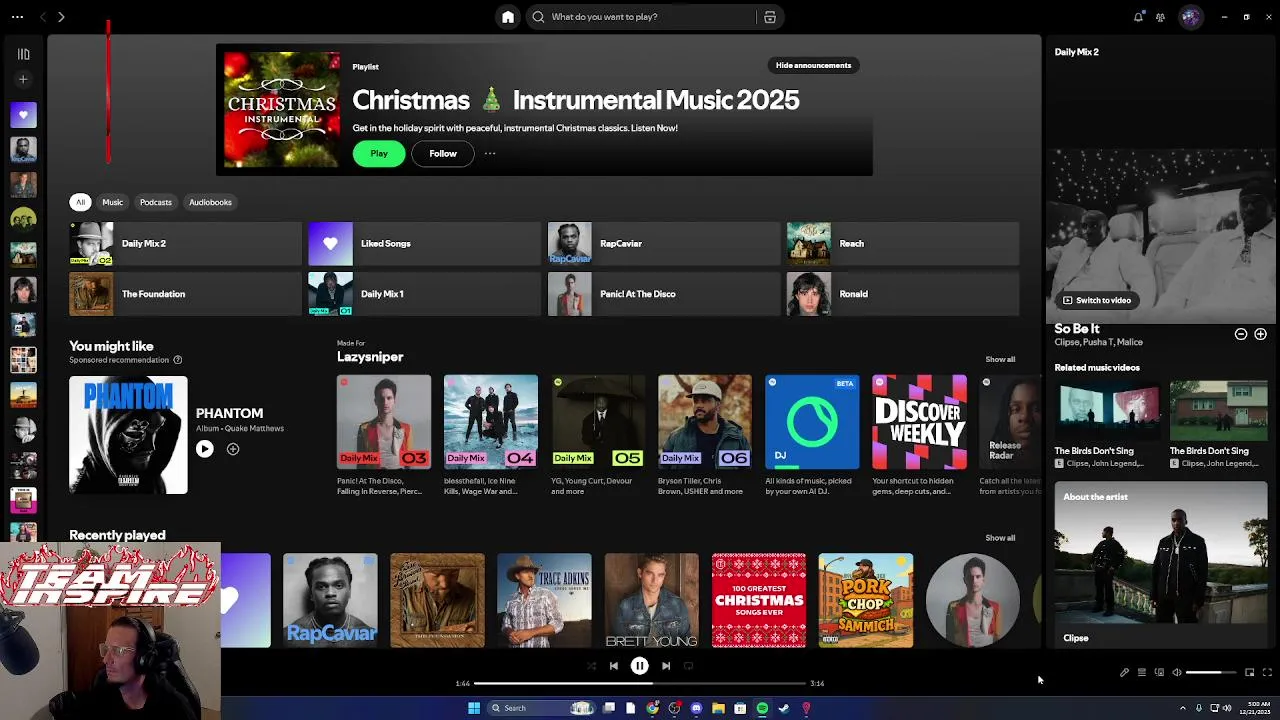Screen dimensions: 1280x720
Task: Mute the volume via the speaker icon
Action: tap(1177, 673)
